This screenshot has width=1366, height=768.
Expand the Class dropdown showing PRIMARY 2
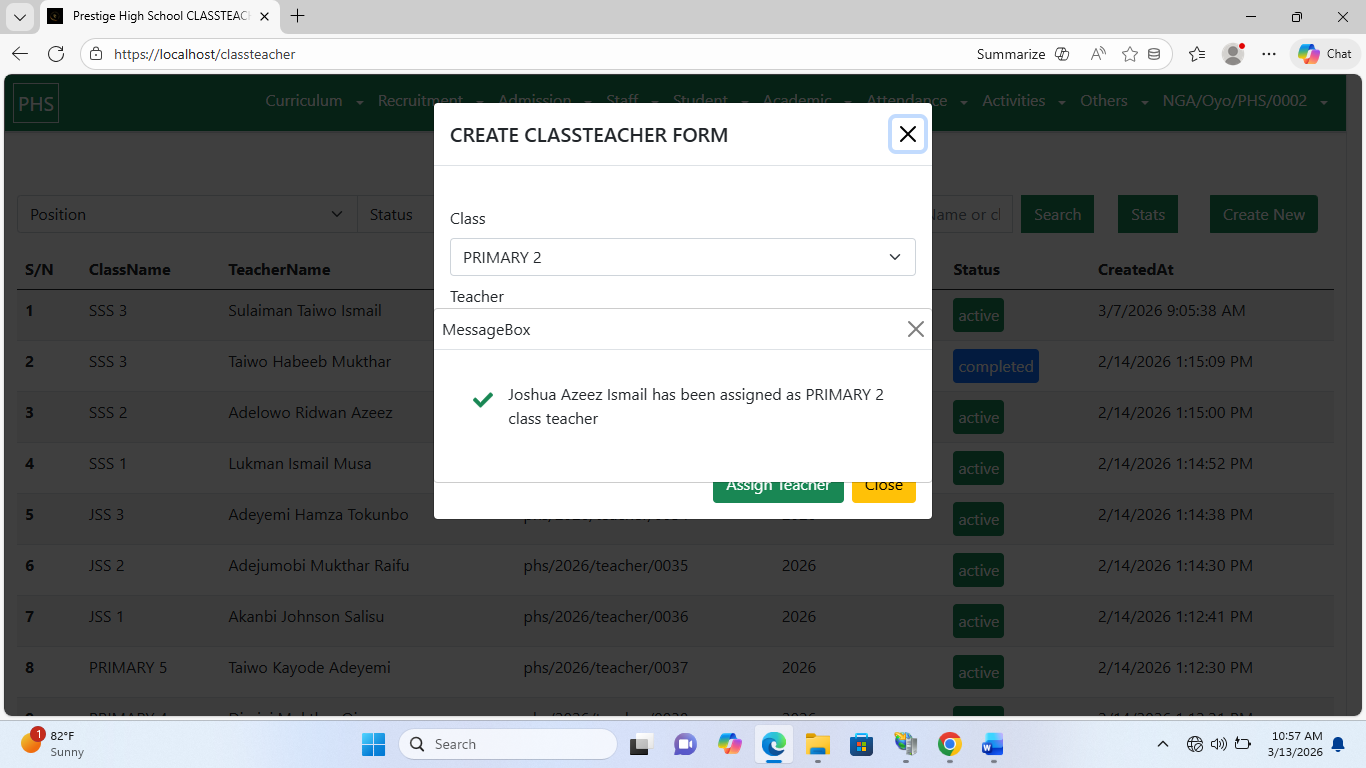(682, 257)
